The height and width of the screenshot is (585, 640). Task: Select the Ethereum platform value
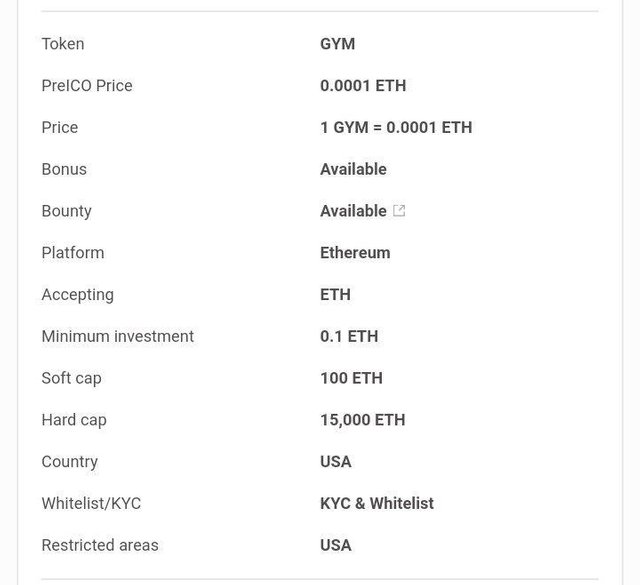[x=355, y=253]
